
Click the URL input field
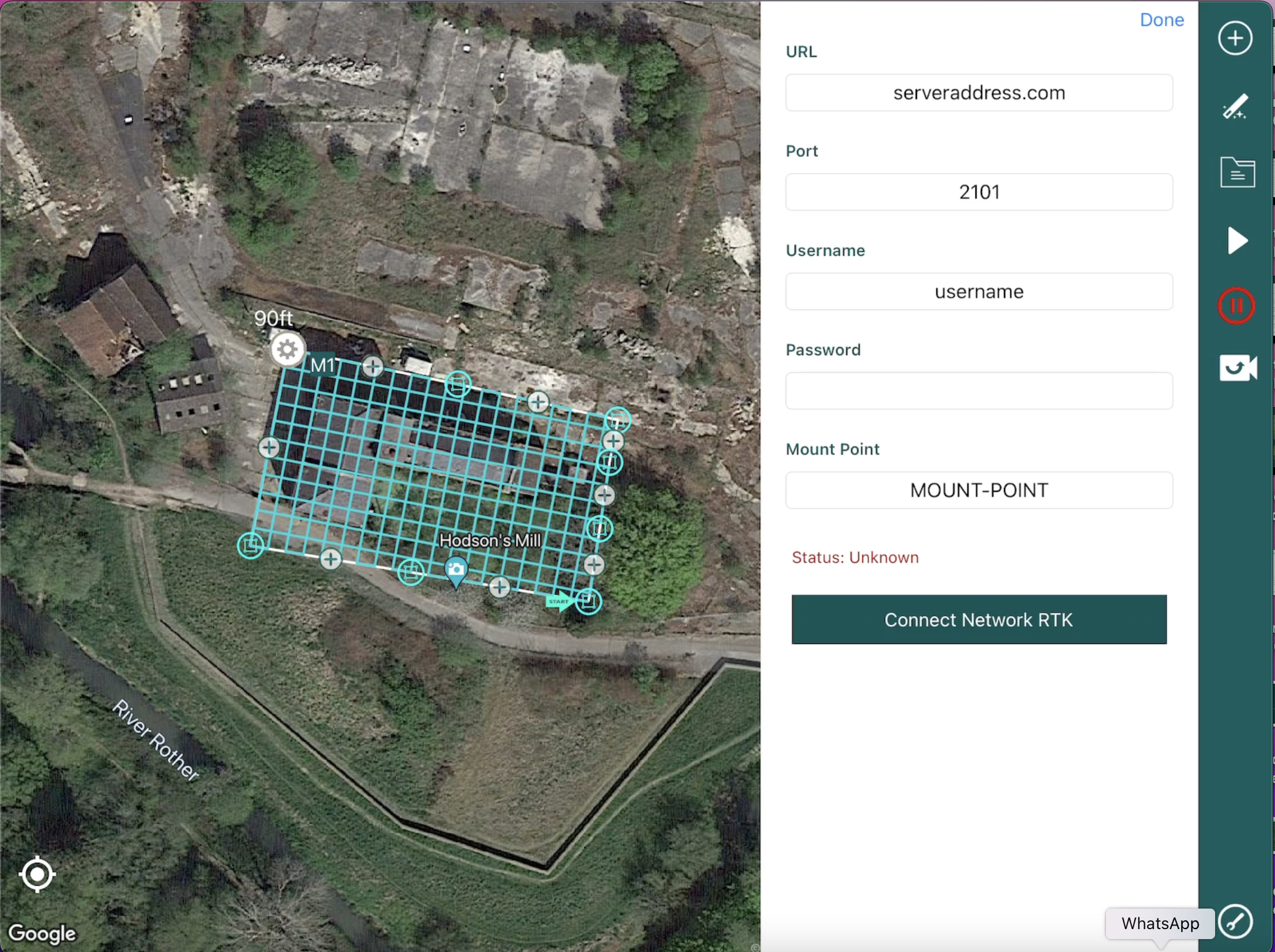[x=979, y=93]
